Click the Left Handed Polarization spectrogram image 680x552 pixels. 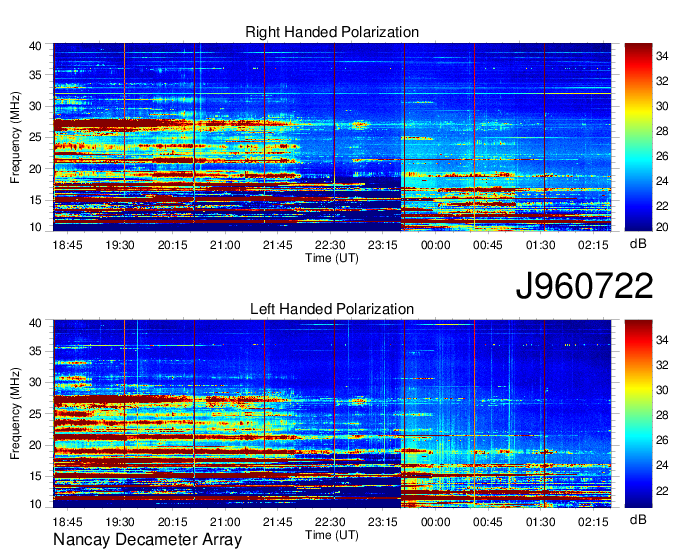tap(332, 414)
